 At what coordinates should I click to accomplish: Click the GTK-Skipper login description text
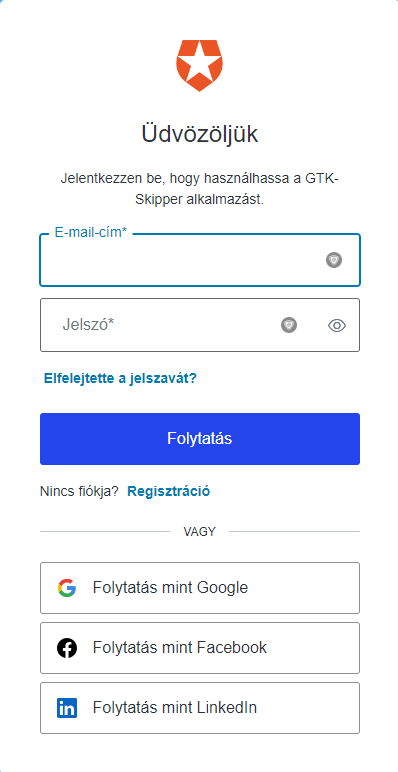coord(199,189)
